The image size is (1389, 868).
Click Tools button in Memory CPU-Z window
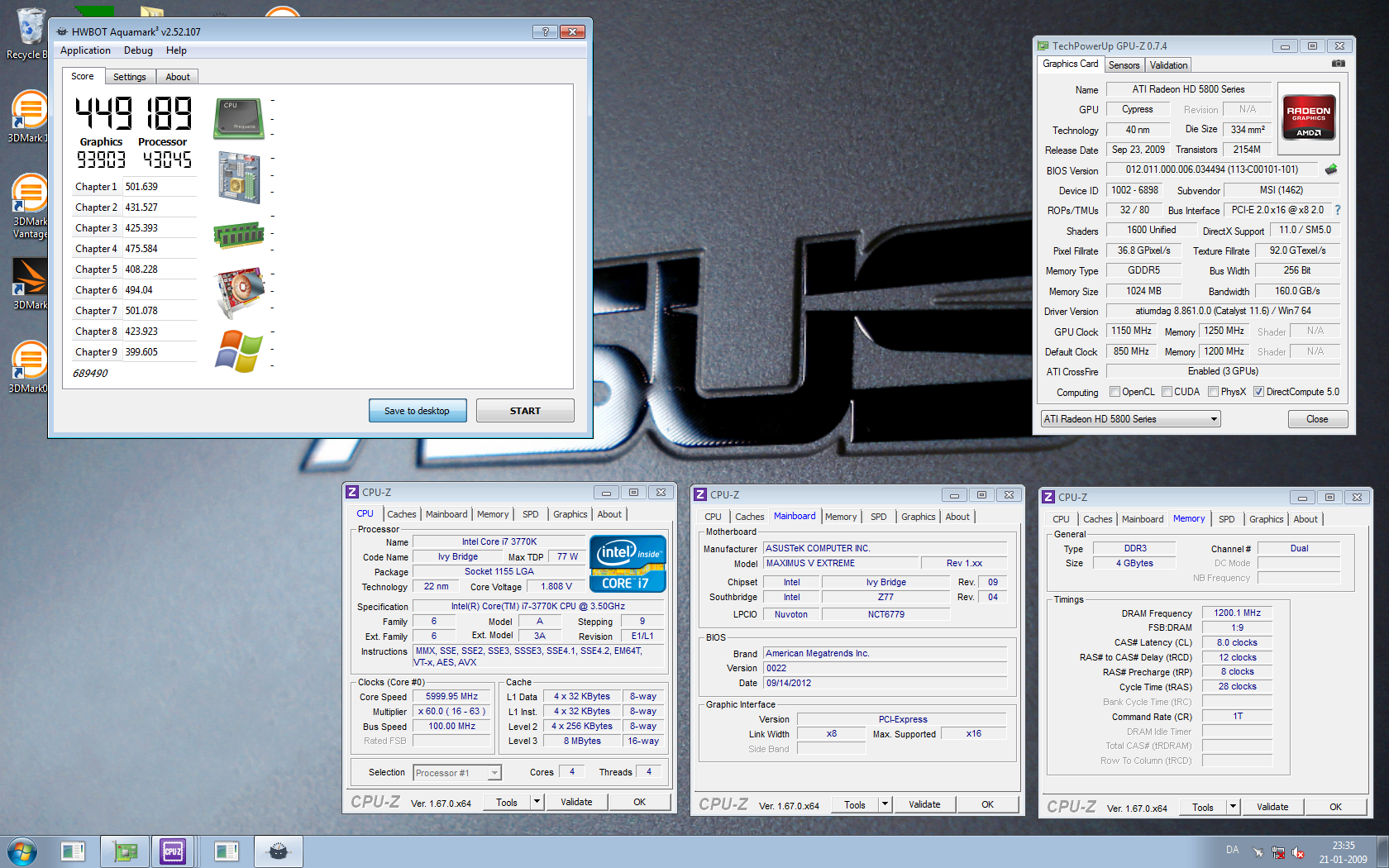[1202, 807]
